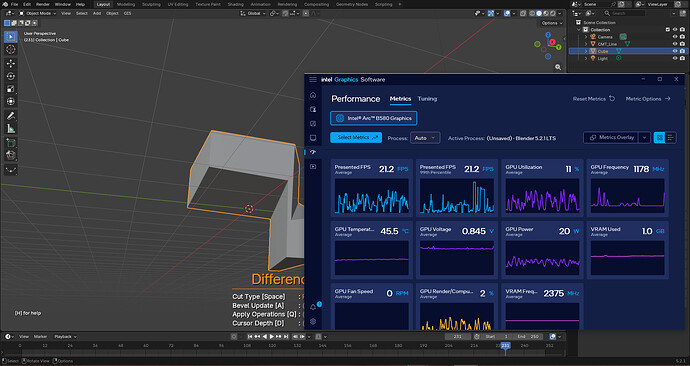Jump to timeline end frame

click(x=286, y=337)
